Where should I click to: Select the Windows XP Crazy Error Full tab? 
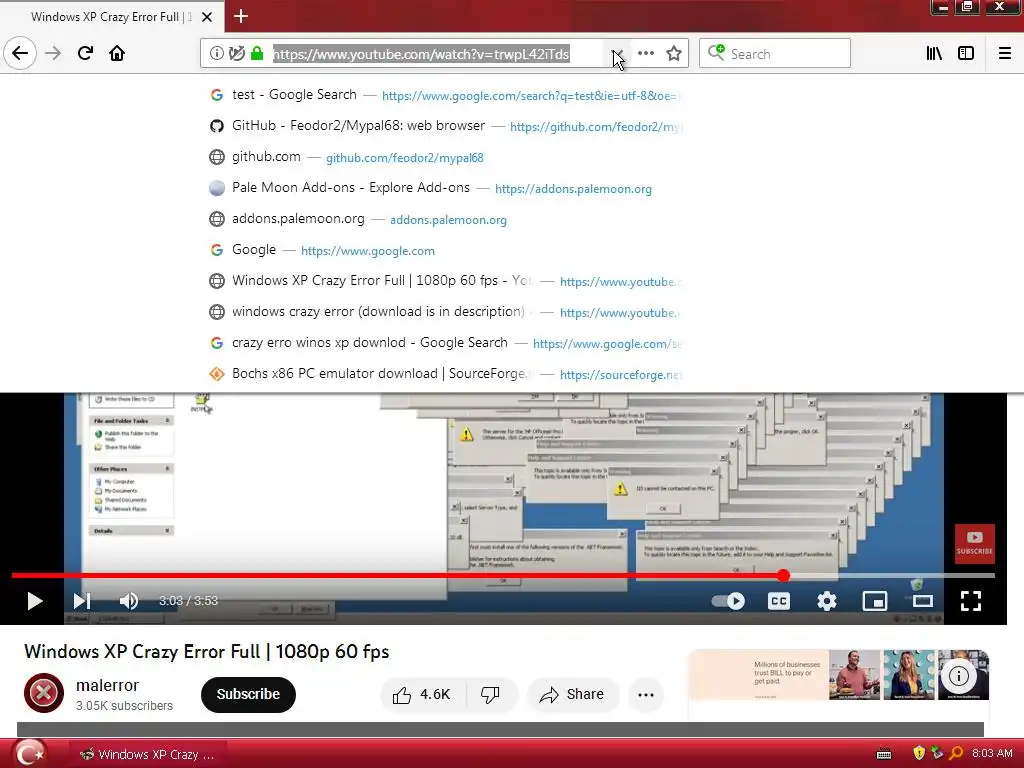point(112,17)
